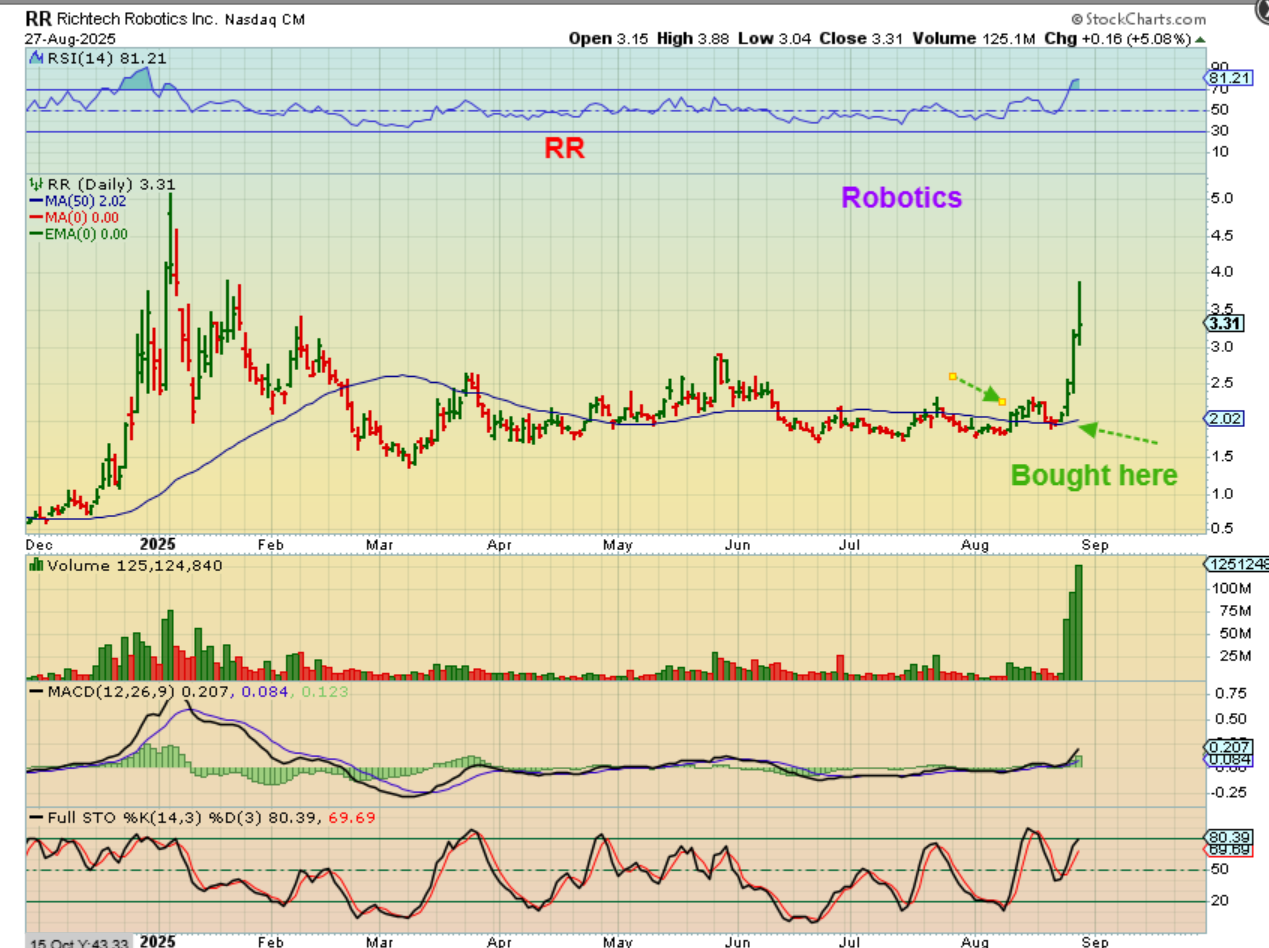
Task: Click the bold RR ticker symbol in header
Action: tap(38, 18)
